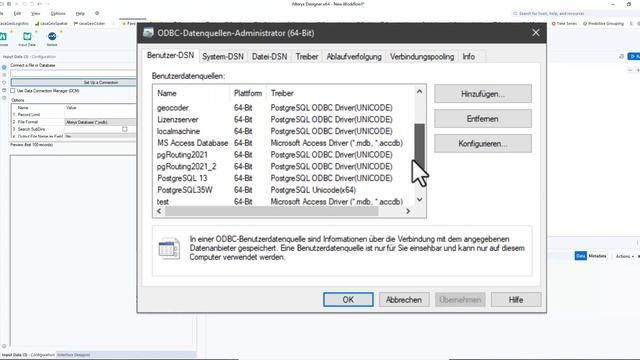The width and height of the screenshot is (640, 360).
Task: Toggle Use Data Connection Manager checkbox in Alteryx
Action: (13, 91)
